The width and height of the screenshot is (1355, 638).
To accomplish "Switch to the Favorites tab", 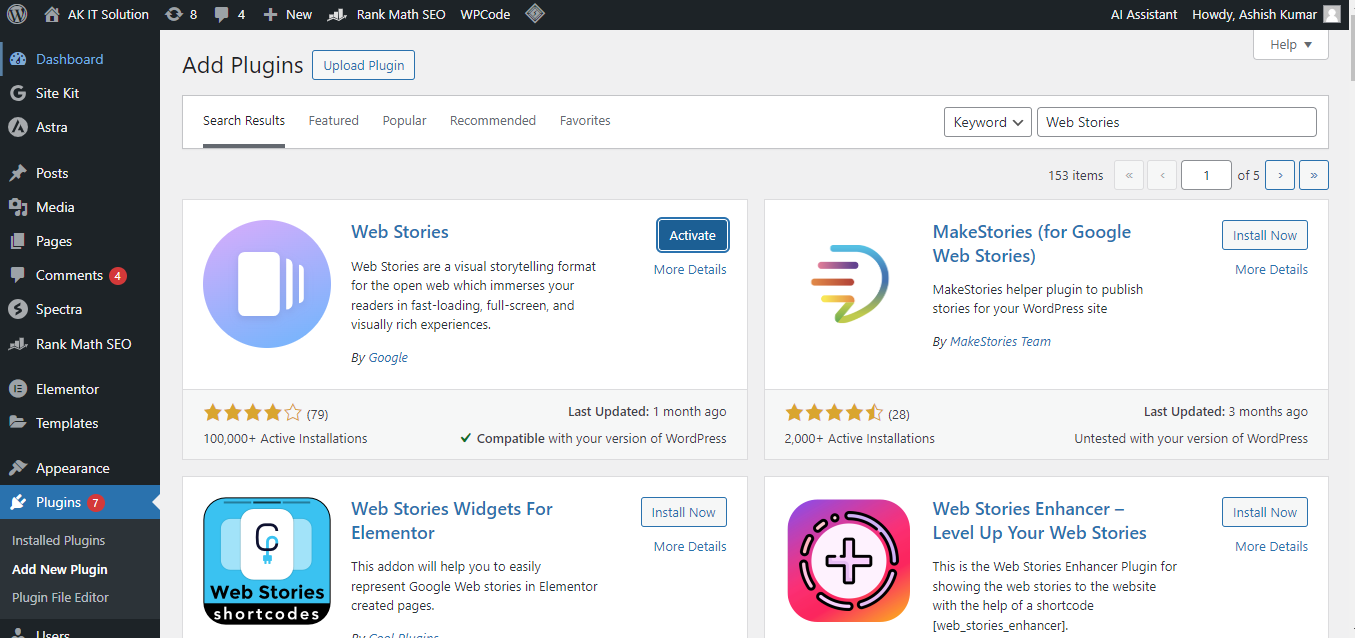I will click(x=585, y=121).
